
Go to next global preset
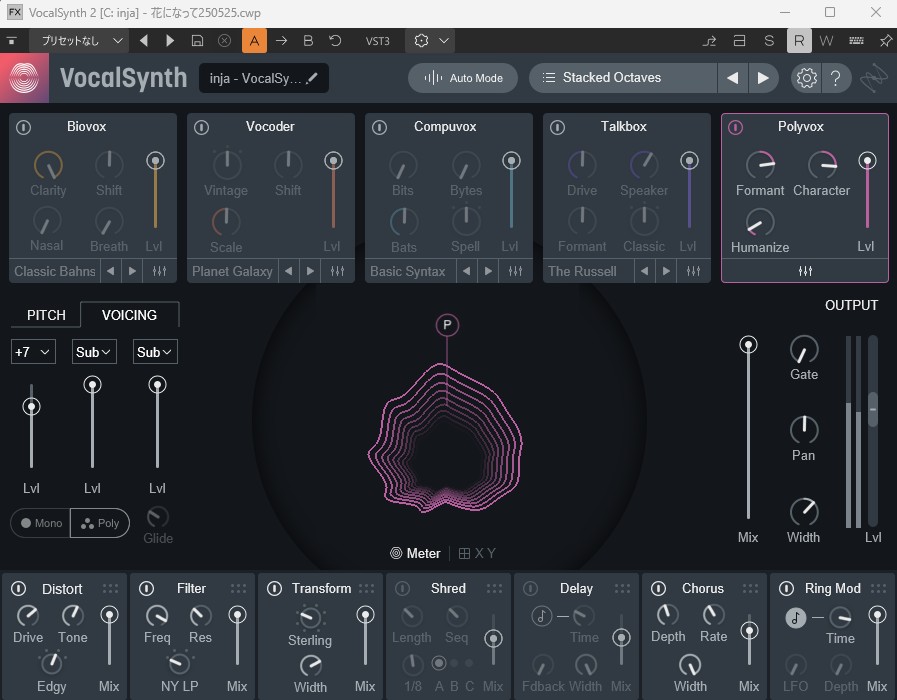[763, 78]
